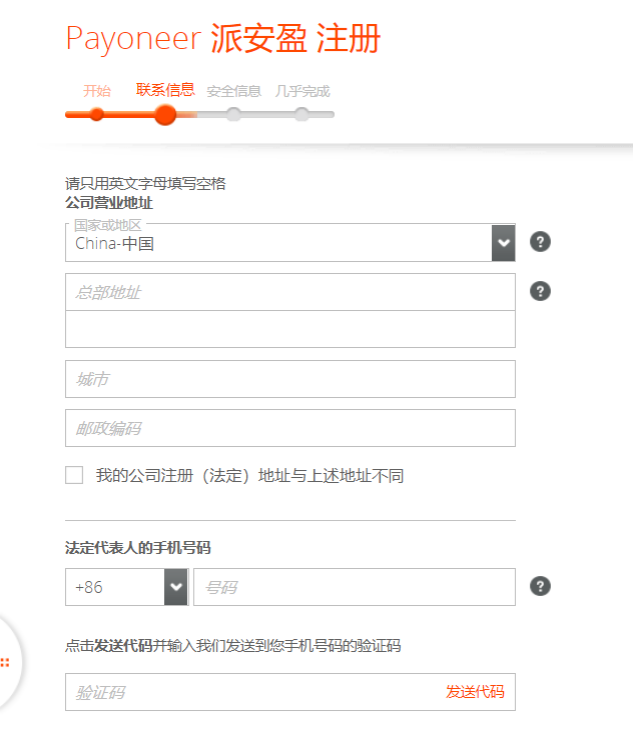The height and width of the screenshot is (747, 633).
Task: Click the 请只用英文字母填写空格 instruction text
Action: 145,183
